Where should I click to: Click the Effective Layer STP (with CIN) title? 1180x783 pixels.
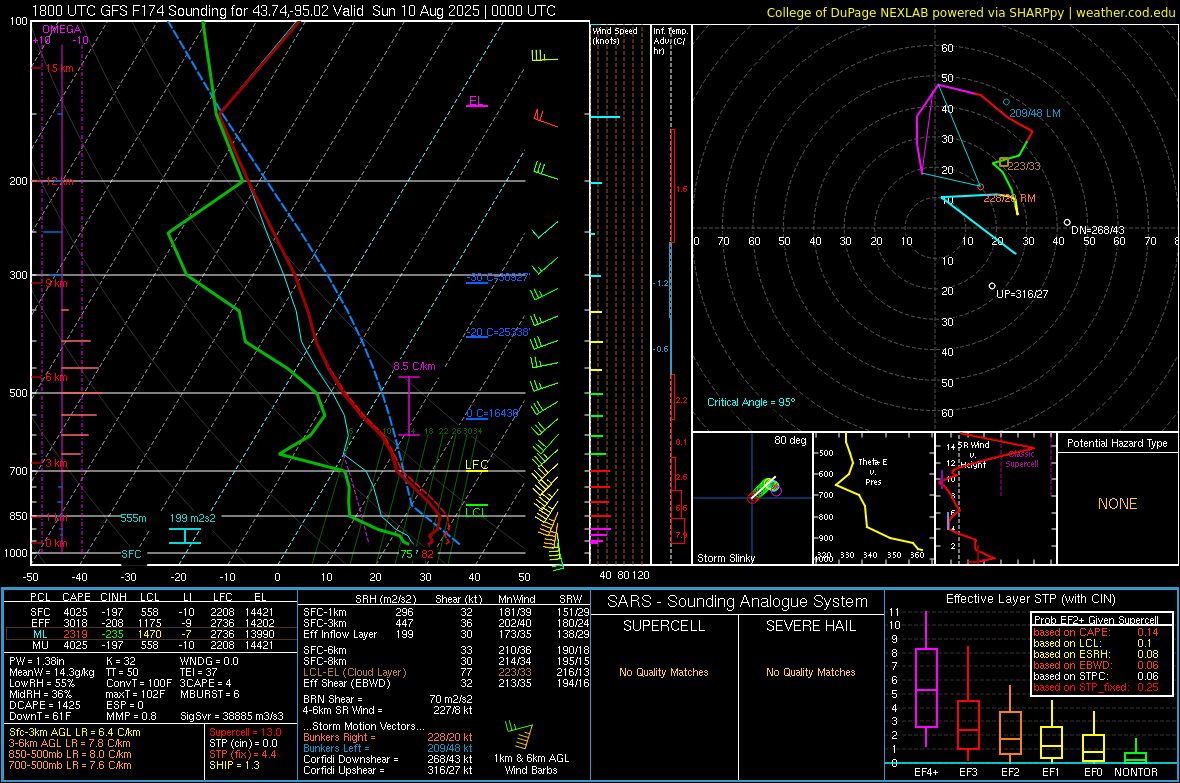pos(1031,599)
